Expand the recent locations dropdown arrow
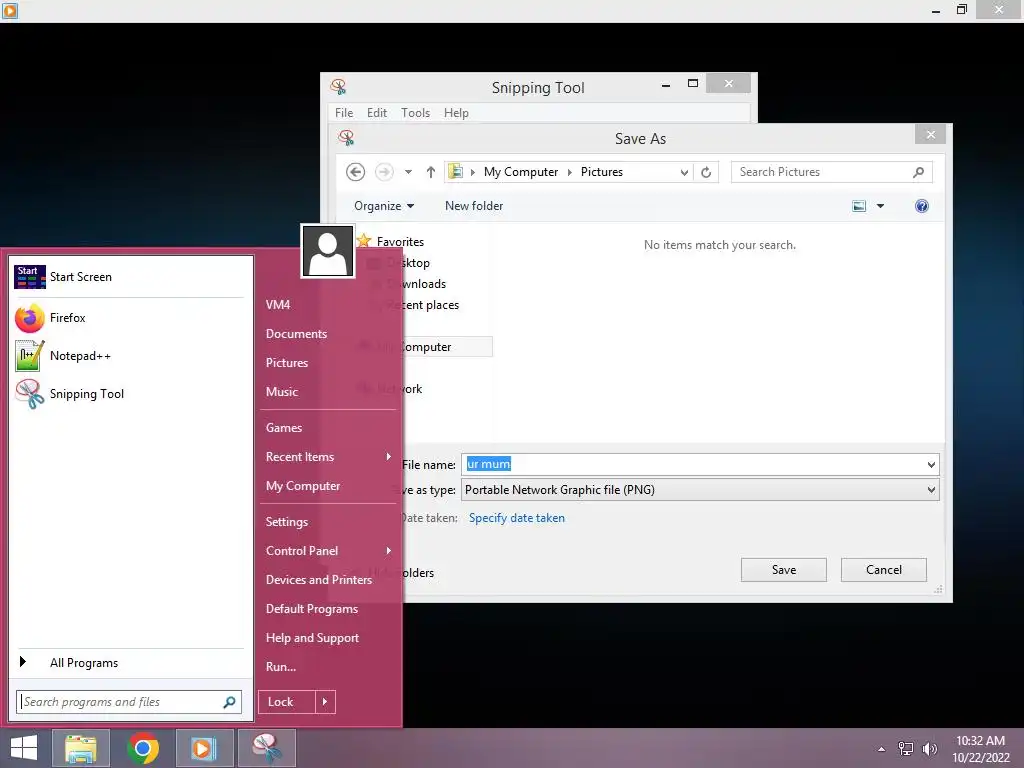This screenshot has width=1024, height=768. point(408,172)
